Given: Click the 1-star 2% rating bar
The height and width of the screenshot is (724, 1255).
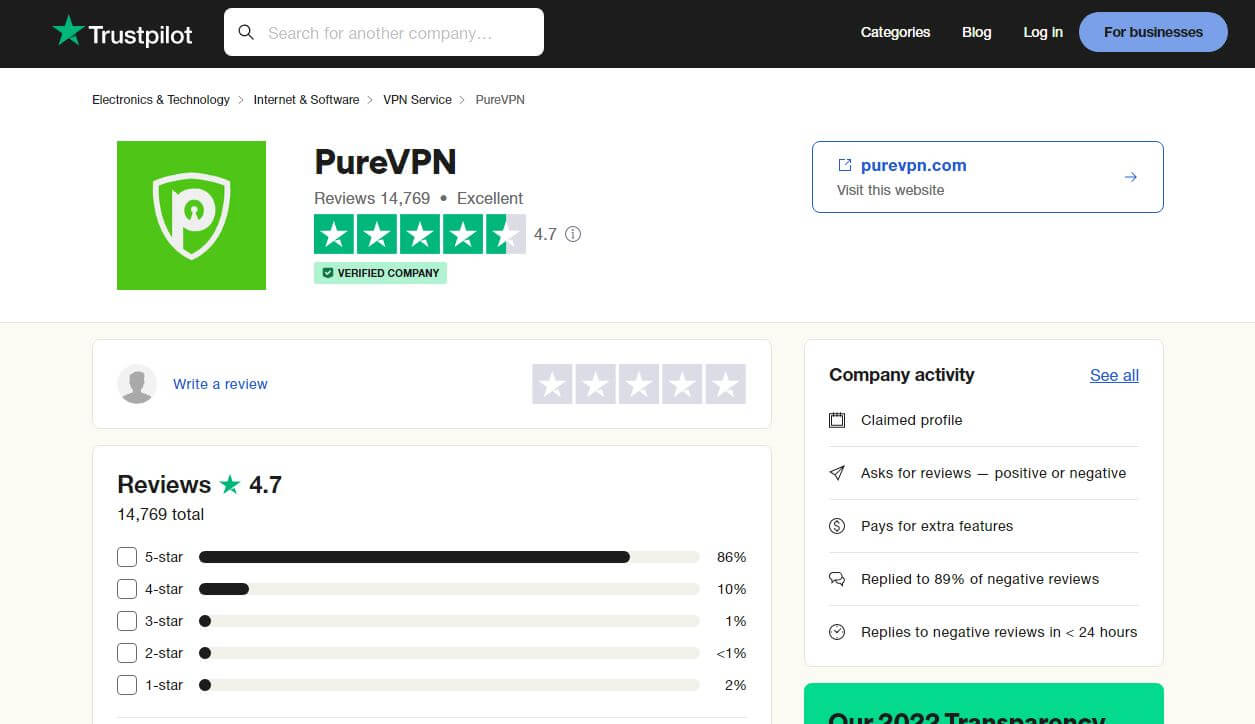Looking at the screenshot, I should tap(449, 685).
